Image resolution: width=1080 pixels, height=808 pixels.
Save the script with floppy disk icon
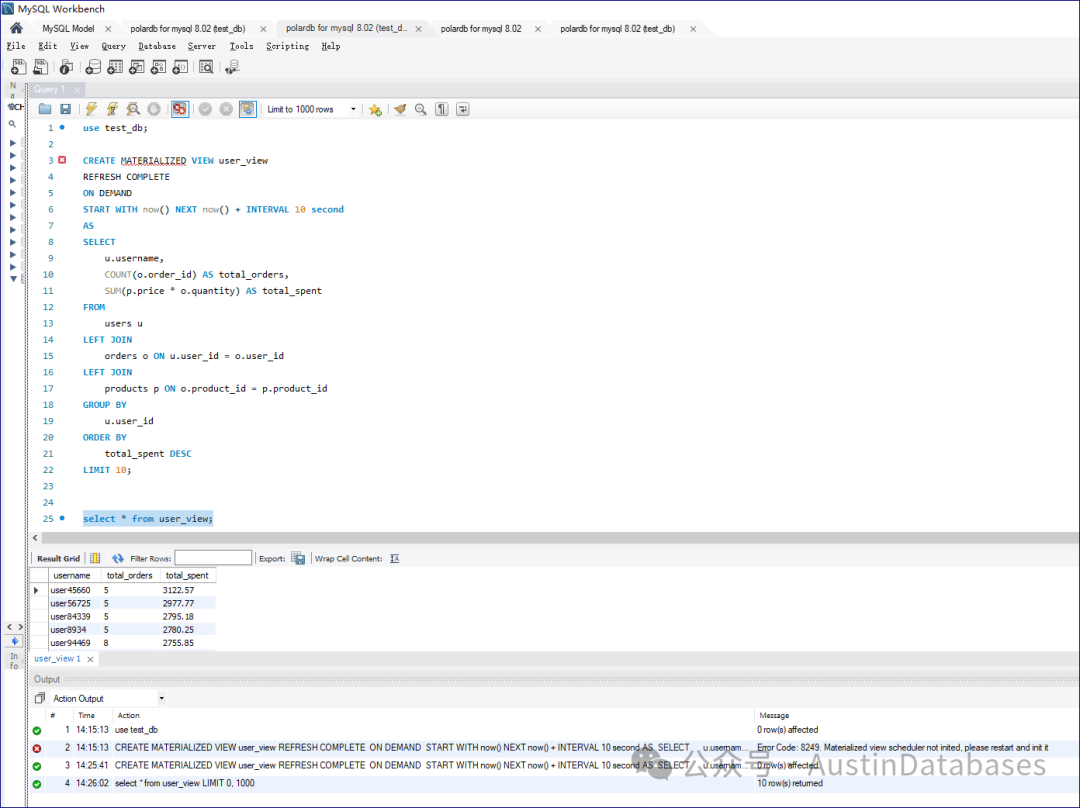click(x=65, y=109)
